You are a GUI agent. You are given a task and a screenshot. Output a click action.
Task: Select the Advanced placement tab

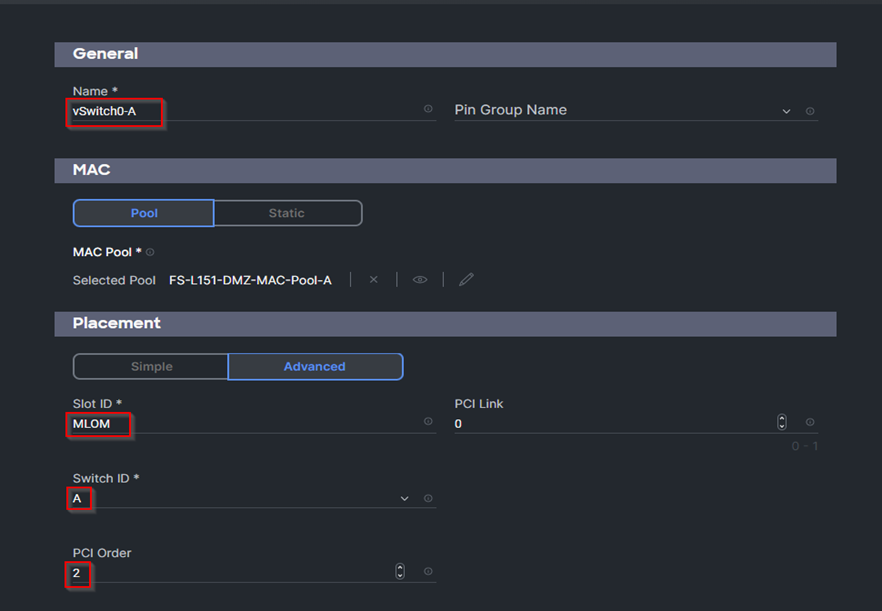pos(315,366)
